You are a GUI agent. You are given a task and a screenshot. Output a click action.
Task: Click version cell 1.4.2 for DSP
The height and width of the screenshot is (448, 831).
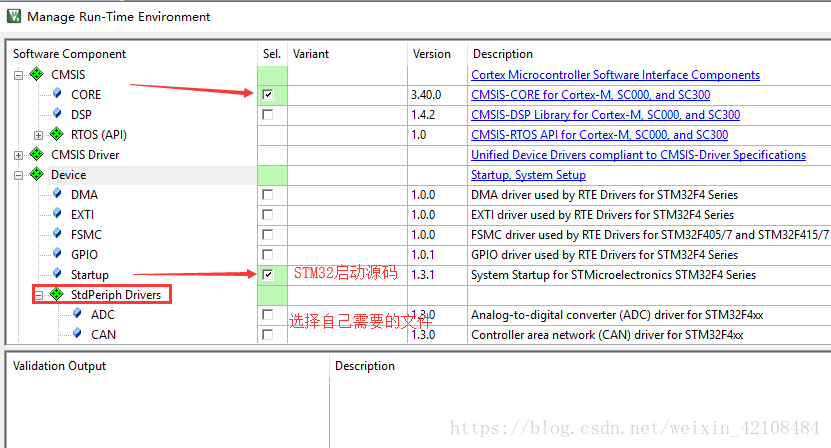tap(423, 115)
